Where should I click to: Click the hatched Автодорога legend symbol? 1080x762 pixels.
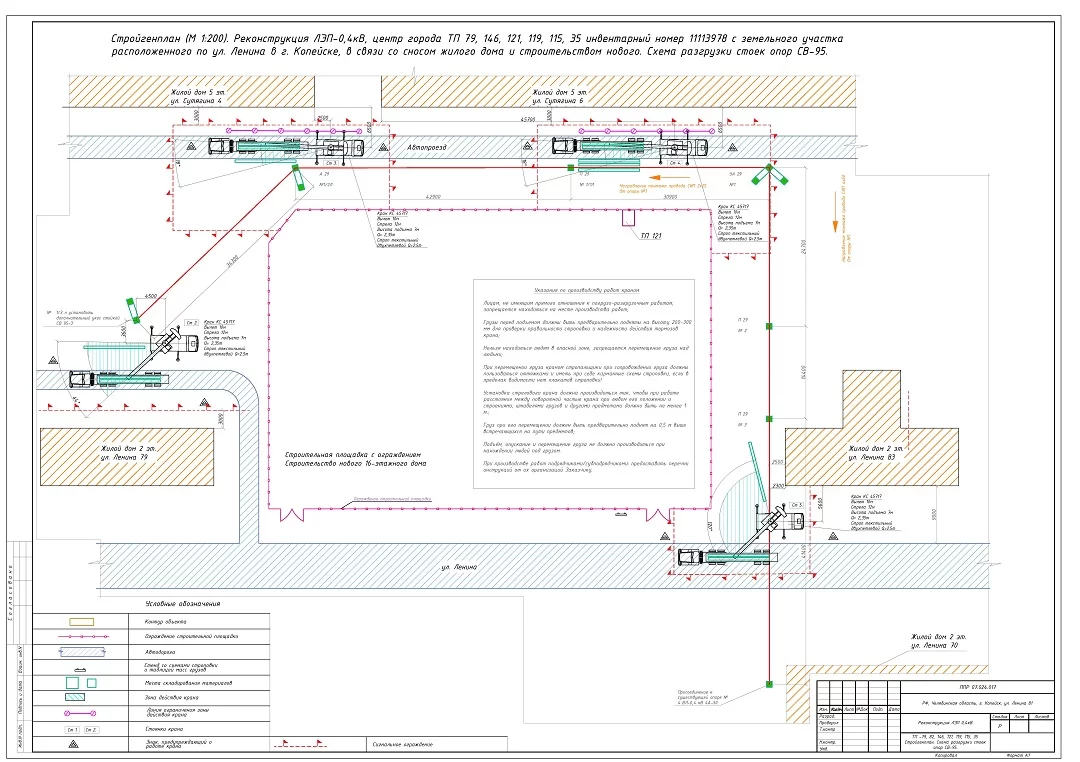pyautogui.click(x=81, y=650)
